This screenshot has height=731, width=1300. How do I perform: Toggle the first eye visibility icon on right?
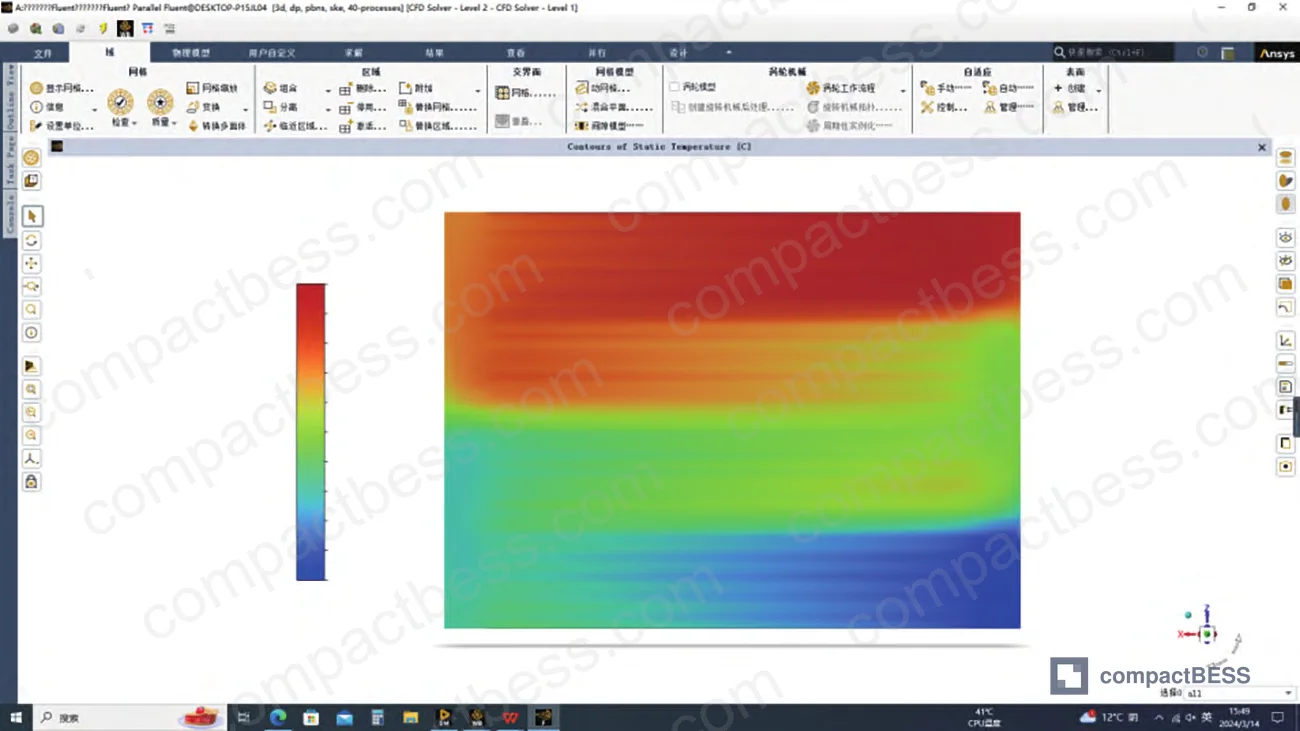point(1286,237)
